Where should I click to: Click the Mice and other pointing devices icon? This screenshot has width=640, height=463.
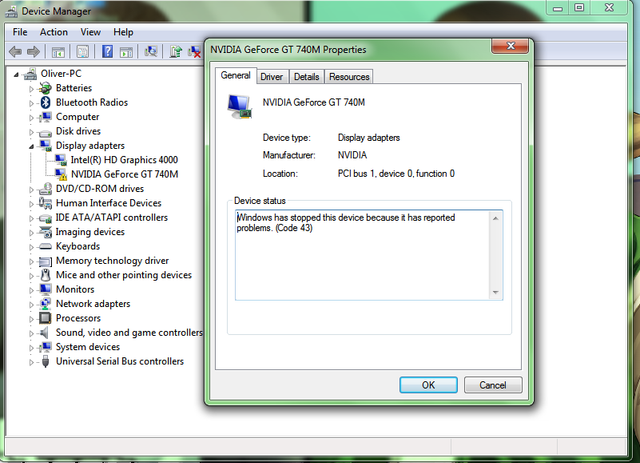pyautogui.click(x=46, y=275)
